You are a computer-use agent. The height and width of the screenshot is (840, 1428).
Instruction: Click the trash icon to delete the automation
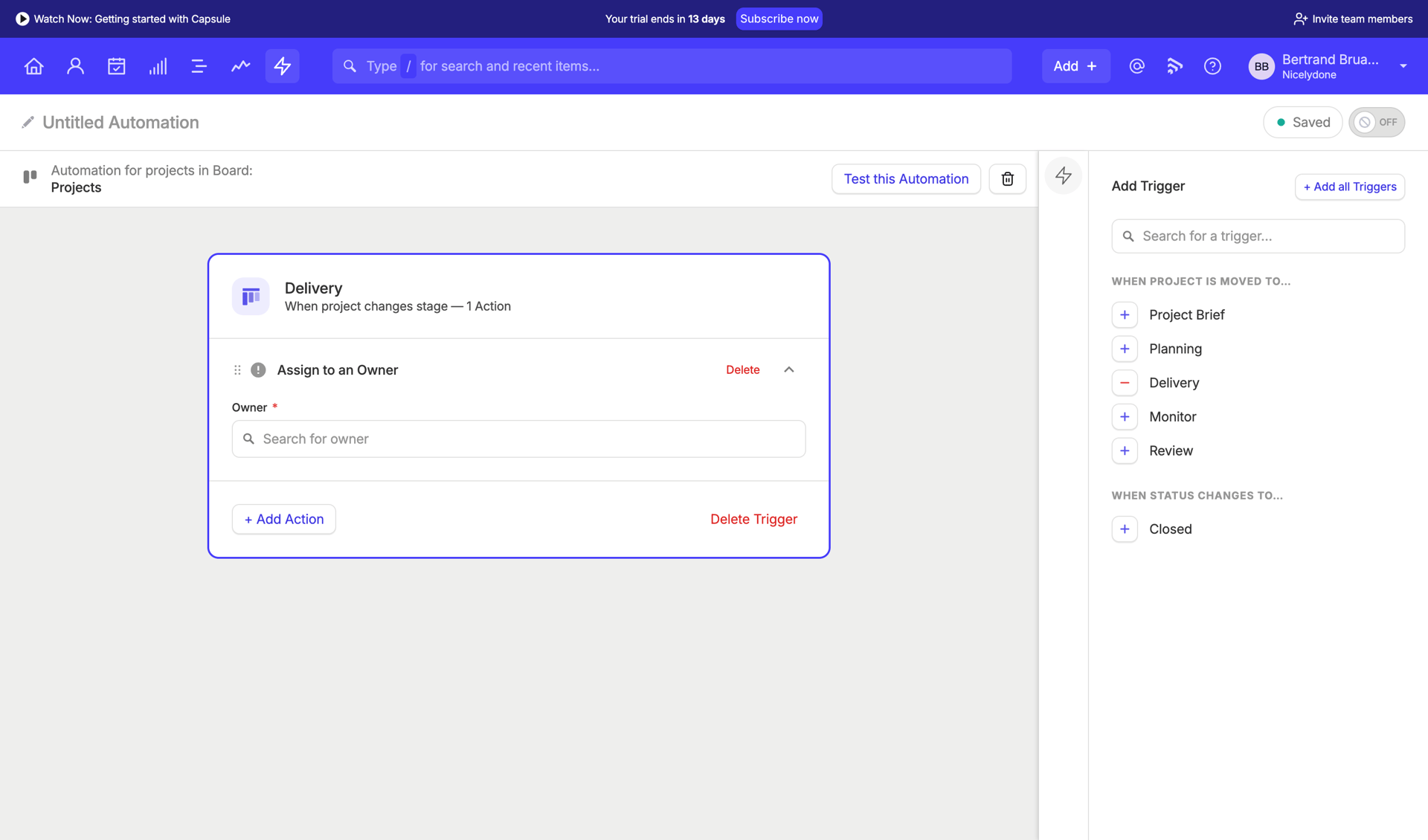pos(1007,178)
